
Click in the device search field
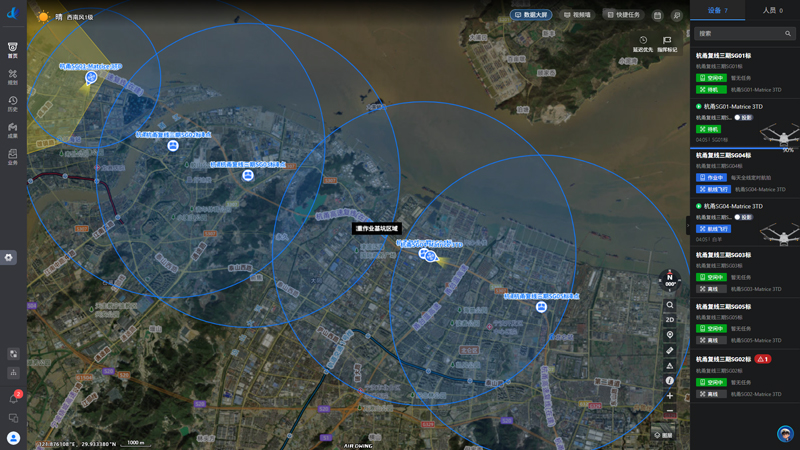tap(744, 34)
